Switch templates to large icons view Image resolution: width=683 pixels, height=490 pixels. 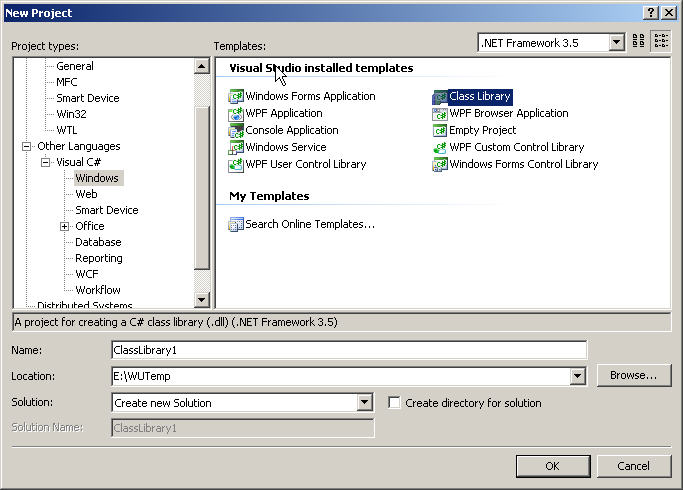[x=639, y=41]
